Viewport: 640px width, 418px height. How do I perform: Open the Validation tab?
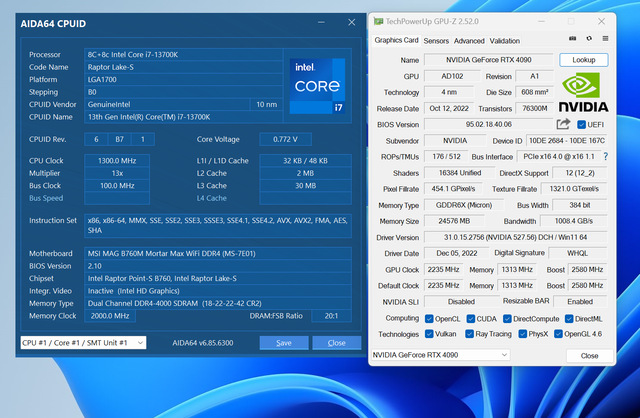tap(505, 41)
